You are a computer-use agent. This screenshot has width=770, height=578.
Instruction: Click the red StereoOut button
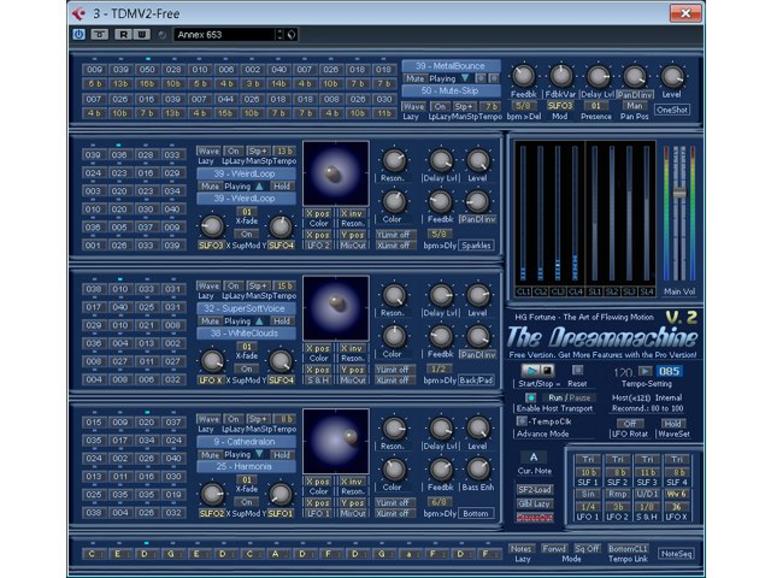[x=534, y=518]
